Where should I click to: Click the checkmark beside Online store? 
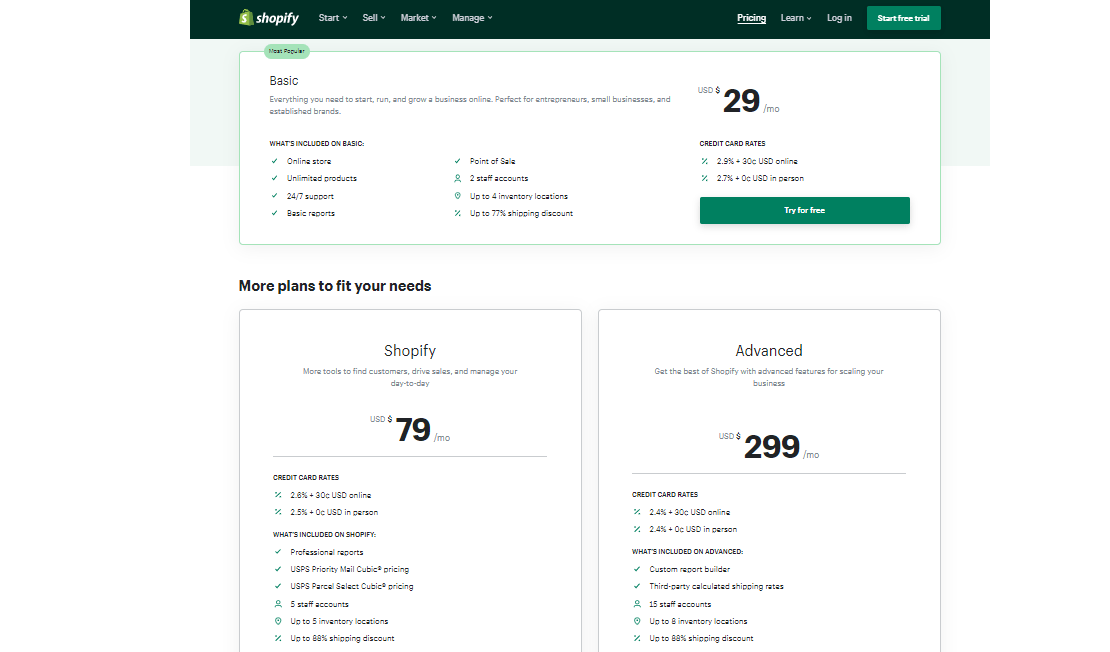(274, 160)
